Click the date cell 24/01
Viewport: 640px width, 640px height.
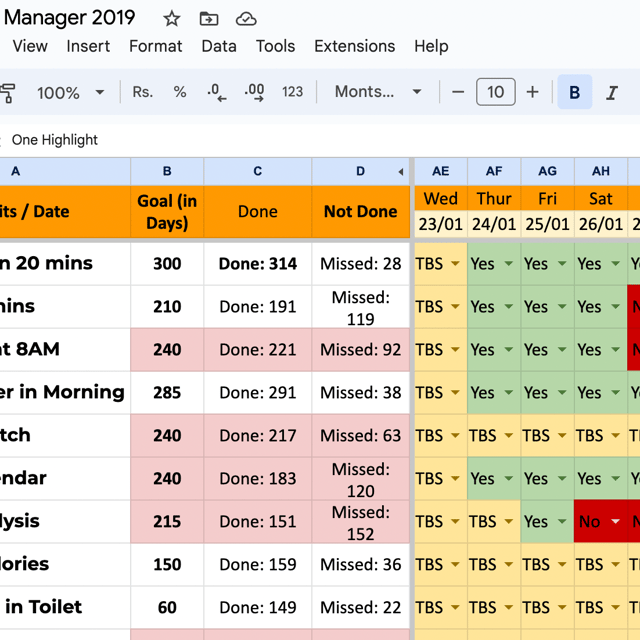(494, 224)
